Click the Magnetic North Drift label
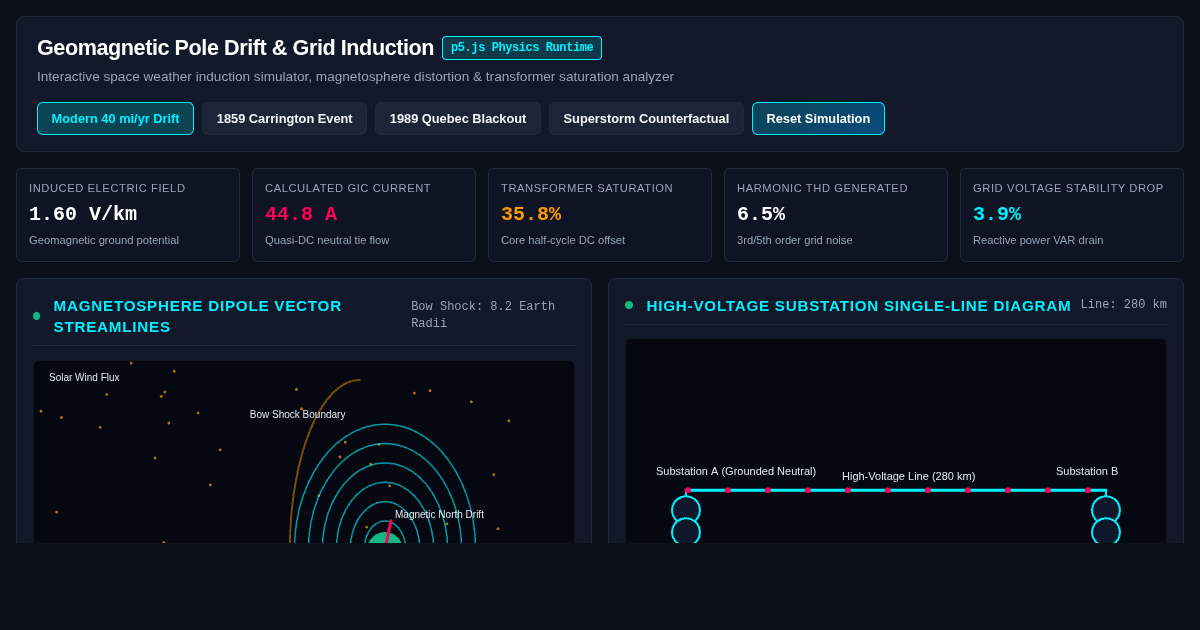 [x=439, y=514]
